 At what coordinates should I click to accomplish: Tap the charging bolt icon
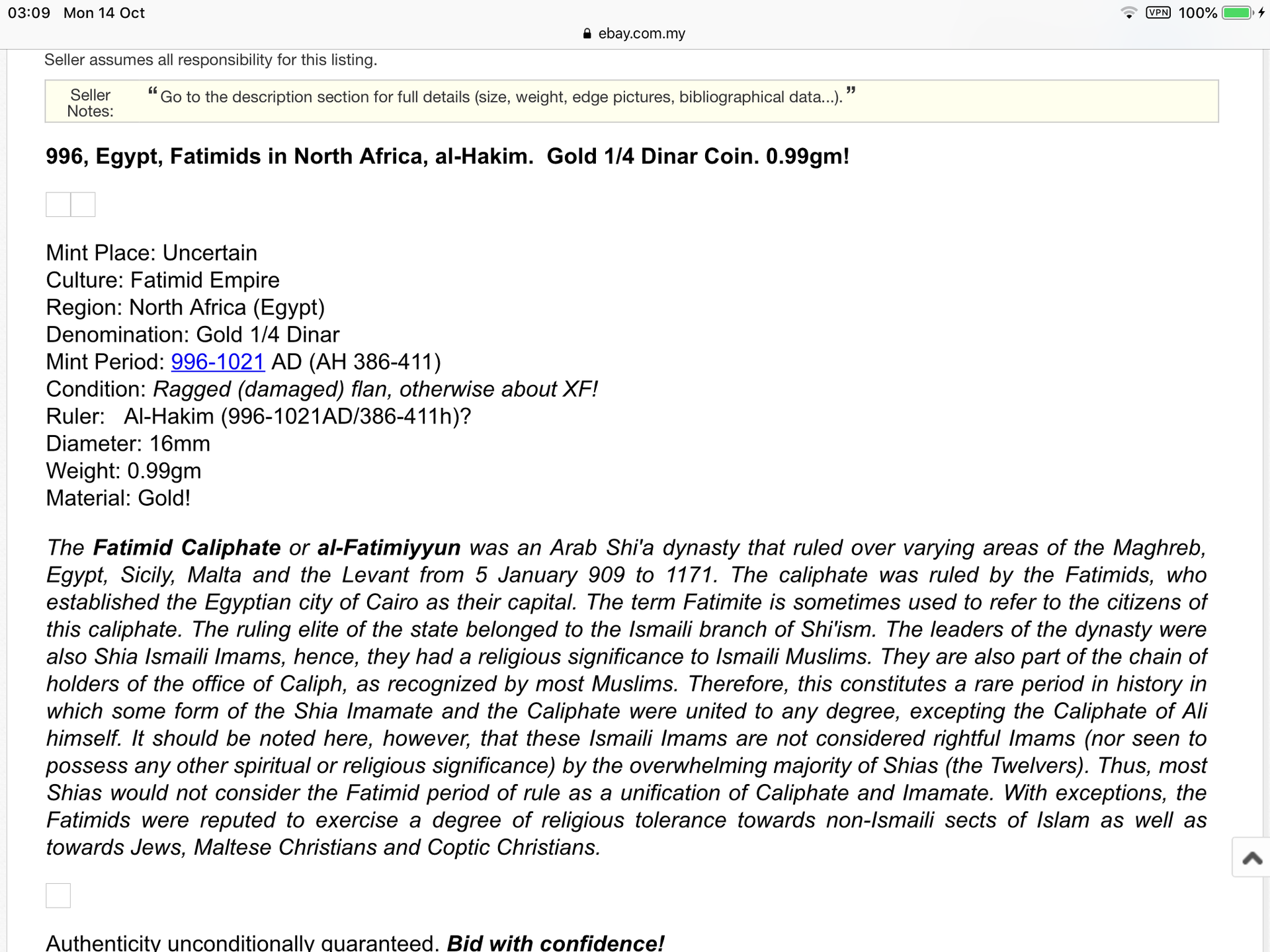[1261, 13]
